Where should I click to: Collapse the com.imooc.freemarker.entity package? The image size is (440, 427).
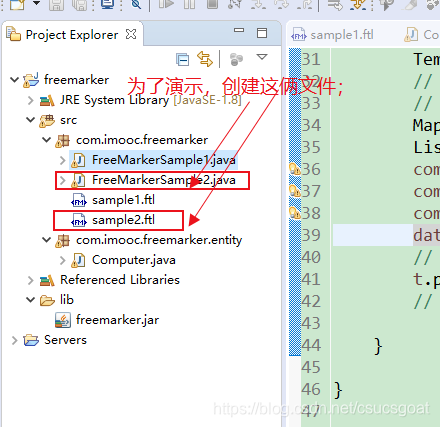[46, 240]
